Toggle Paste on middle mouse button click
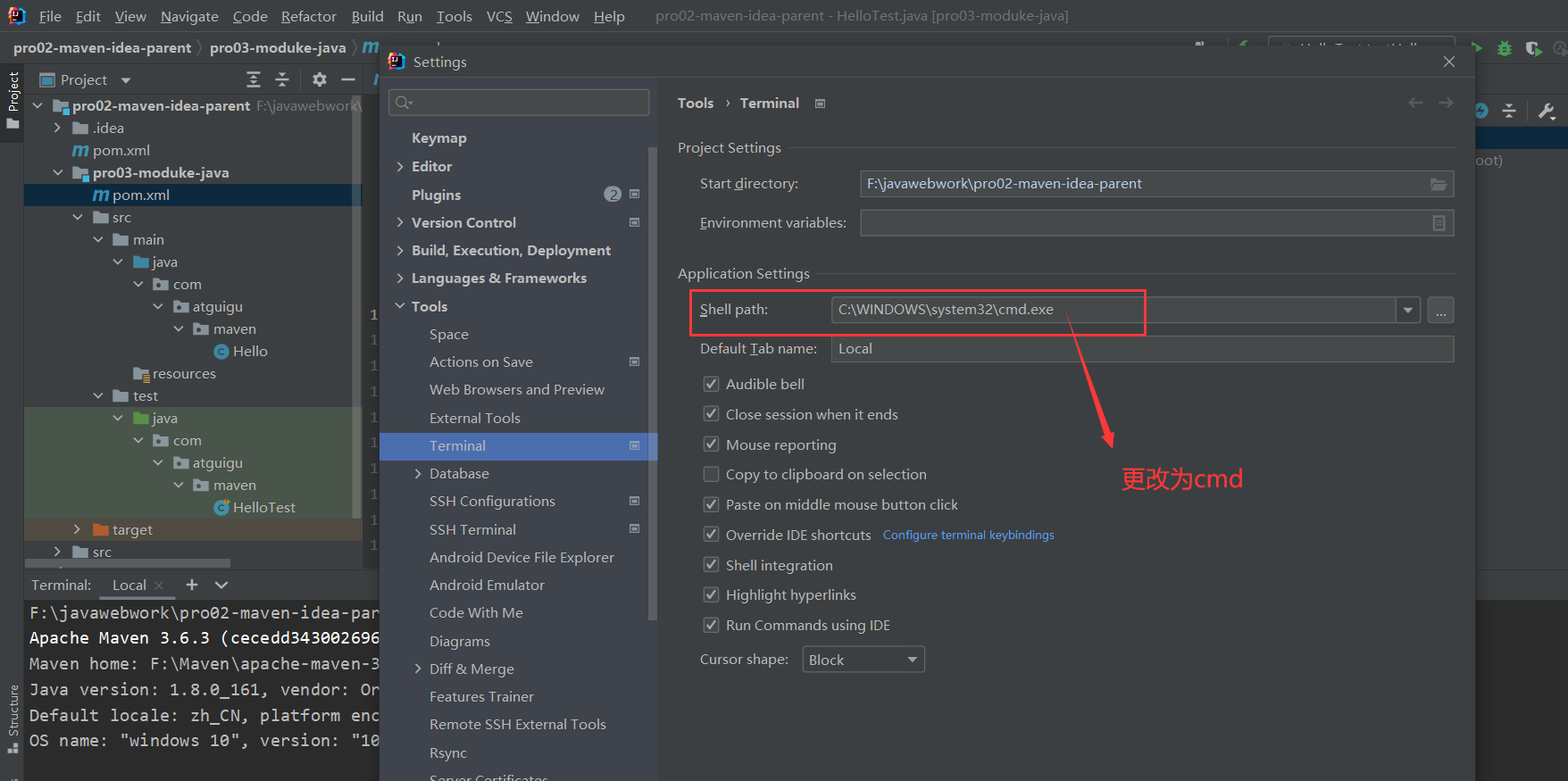The height and width of the screenshot is (781, 1568). pyautogui.click(x=711, y=504)
